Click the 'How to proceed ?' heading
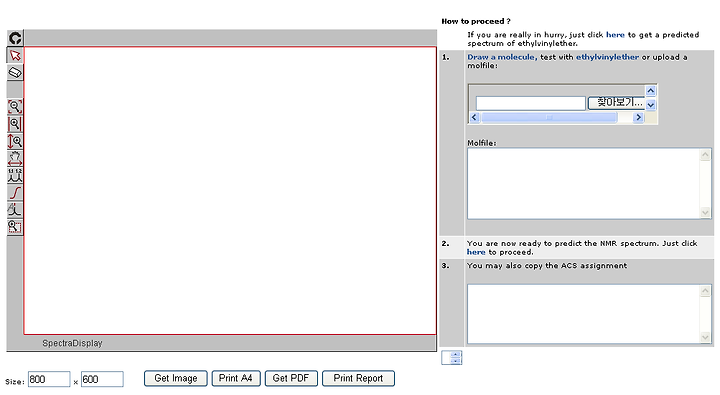This screenshot has width=720, height=395. click(476, 21)
